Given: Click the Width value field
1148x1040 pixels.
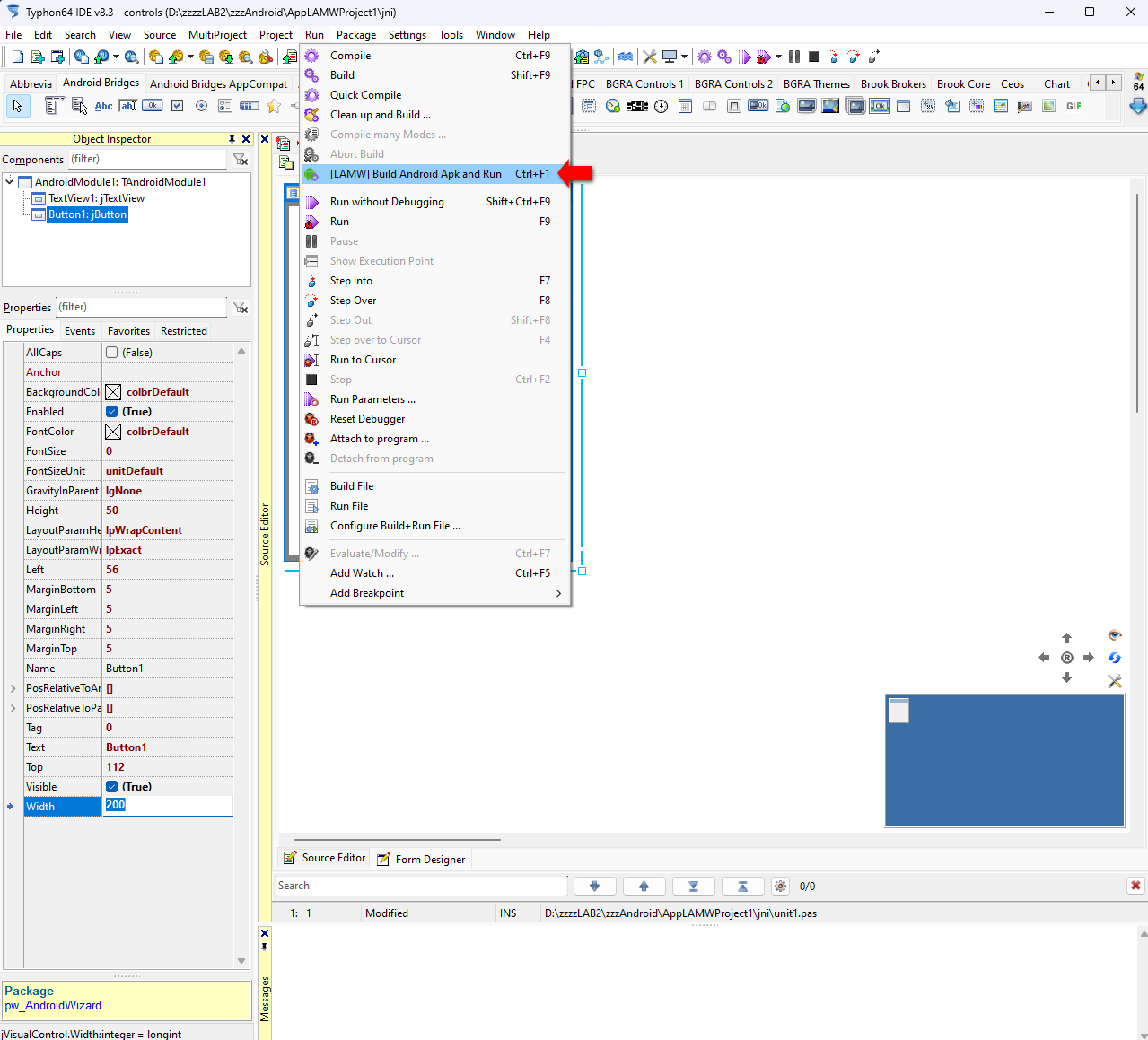Looking at the screenshot, I should pyautogui.click(x=168, y=806).
